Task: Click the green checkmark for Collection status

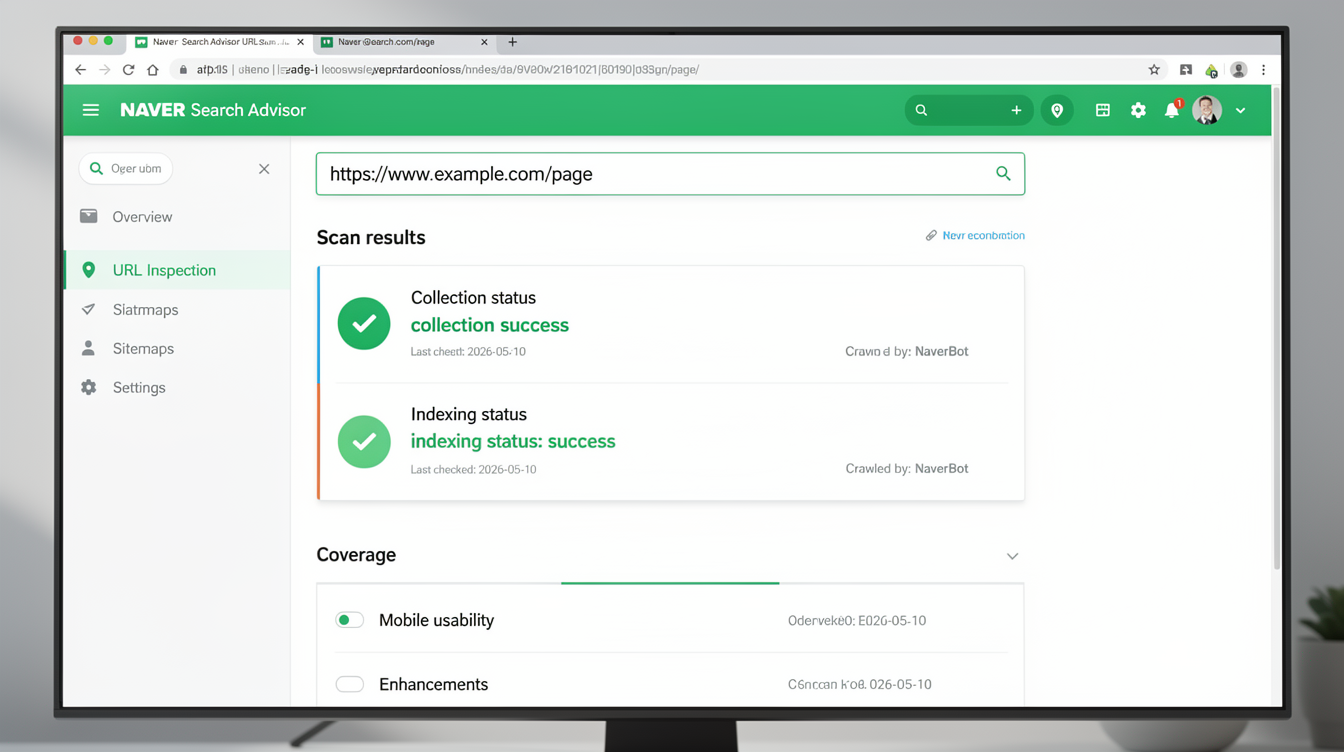Action: (x=364, y=323)
